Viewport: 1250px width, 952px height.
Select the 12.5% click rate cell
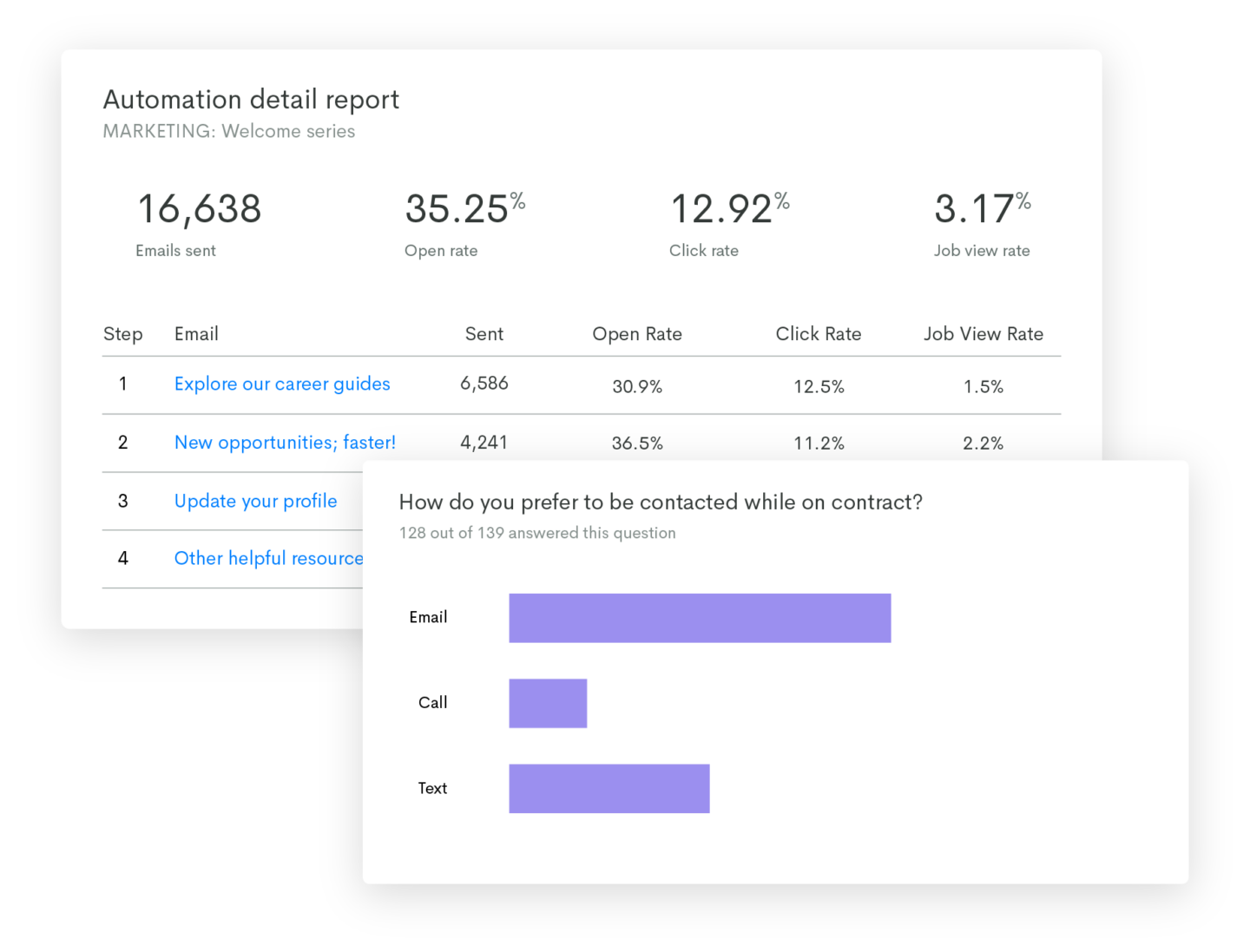819,387
